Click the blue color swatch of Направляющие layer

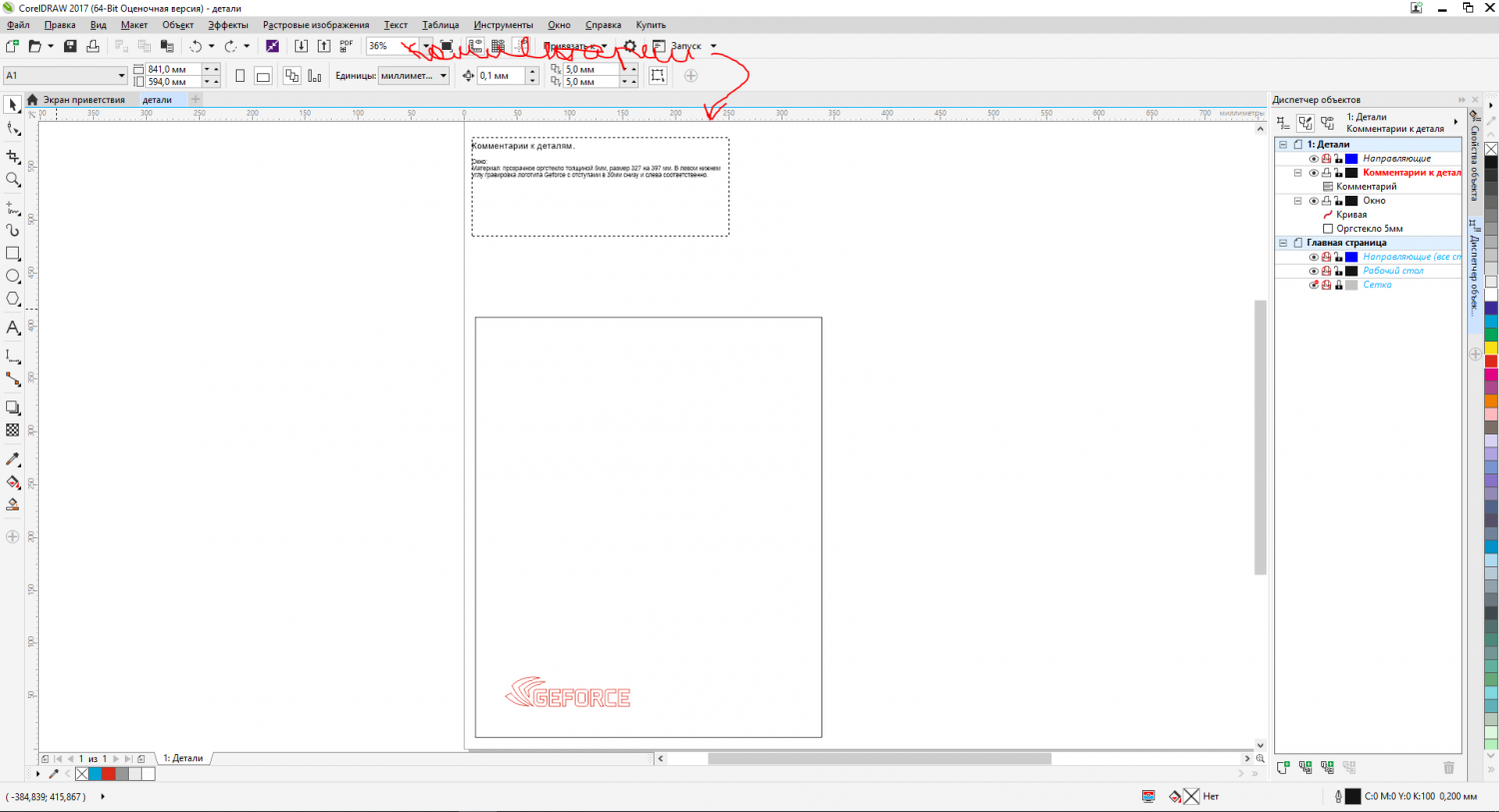pos(1351,159)
